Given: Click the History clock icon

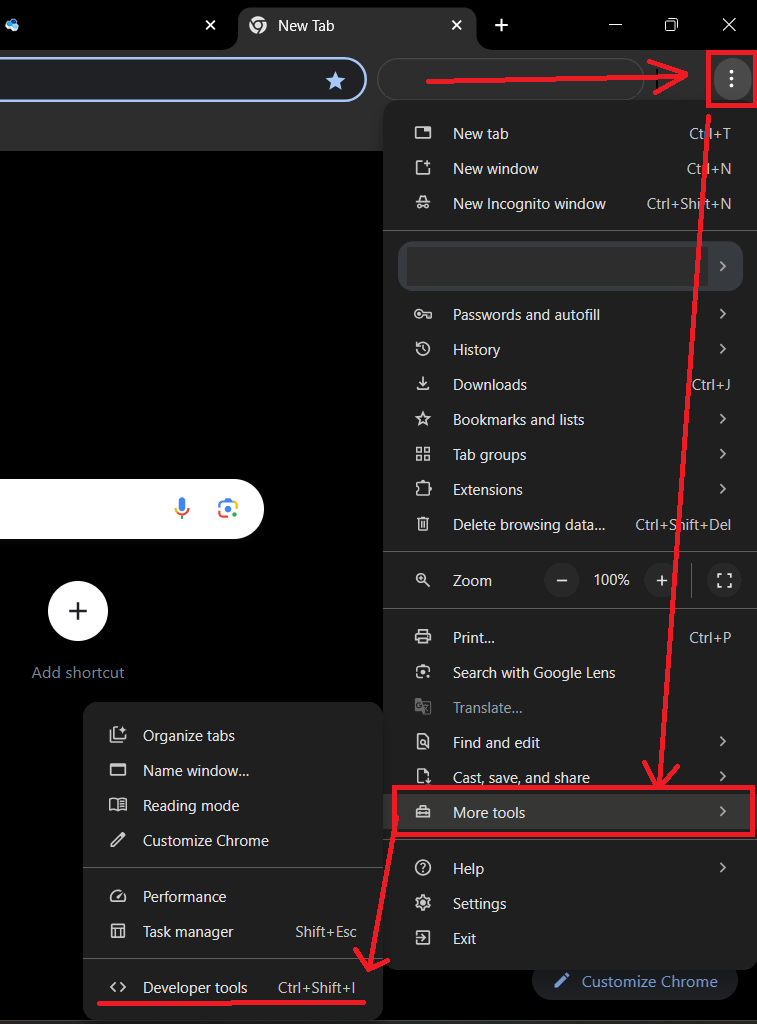Looking at the screenshot, I should pyautogui.click(x=423, y=349).
